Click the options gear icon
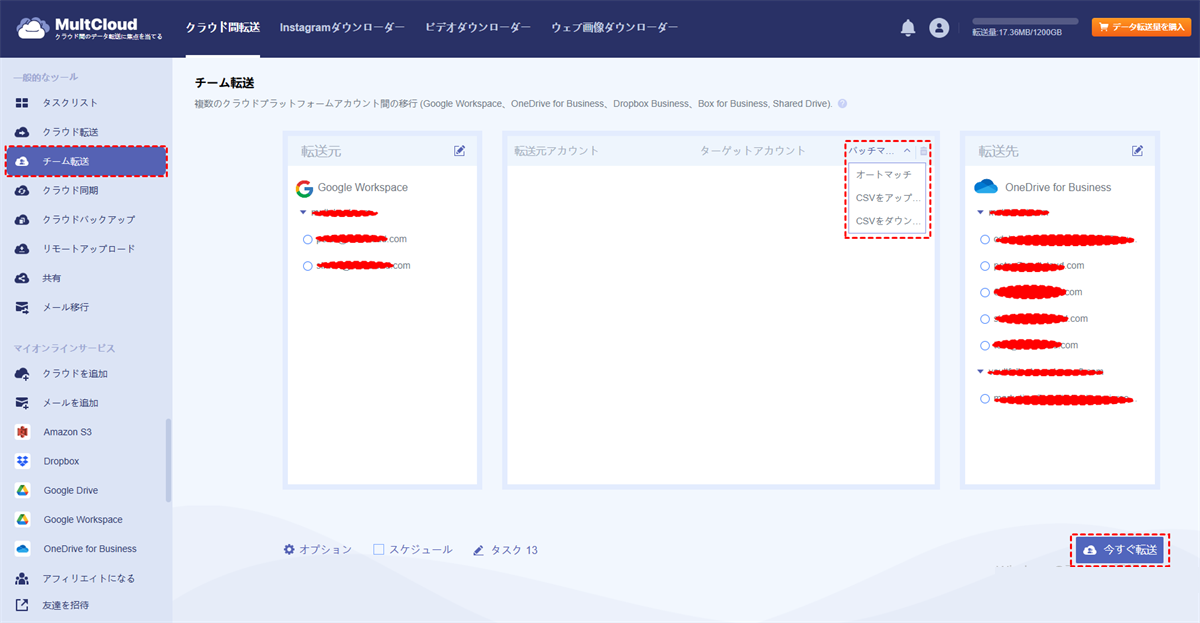Screen dimensions: 1200x623 click(289, 550)
